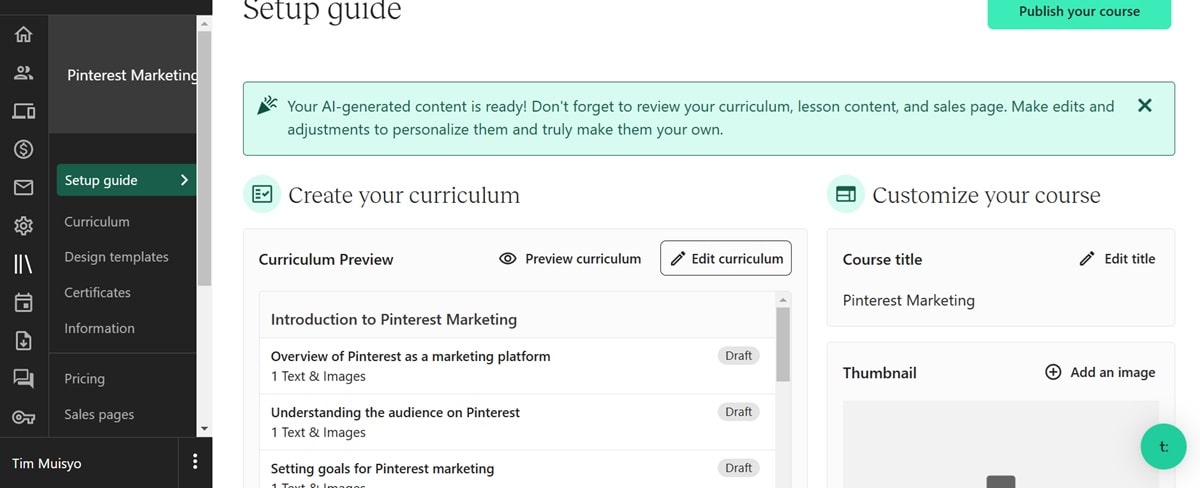Open the devices/products sidebar icon
The image size is (1200, 488).
pos(23,111)
